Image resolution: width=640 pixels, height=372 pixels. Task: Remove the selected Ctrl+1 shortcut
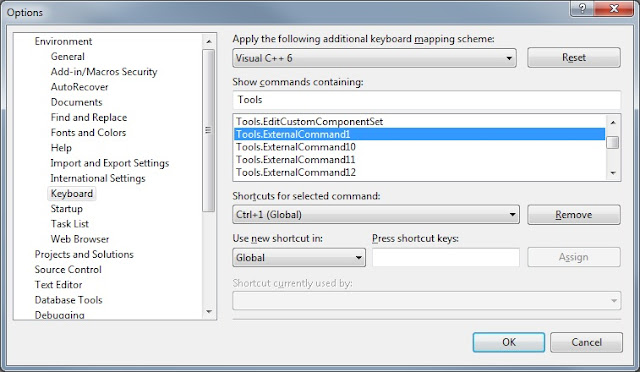click(574, 215)
